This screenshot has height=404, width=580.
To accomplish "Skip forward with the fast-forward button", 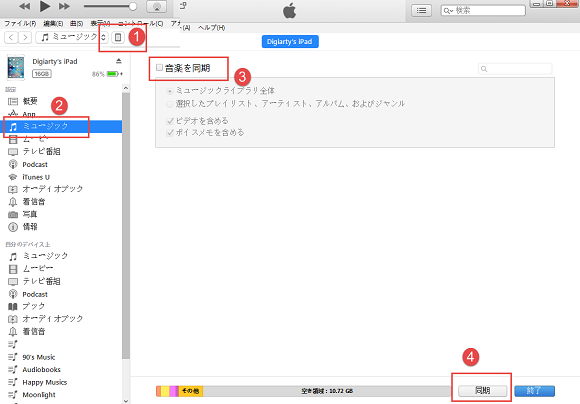I will (x=64, y=6).
